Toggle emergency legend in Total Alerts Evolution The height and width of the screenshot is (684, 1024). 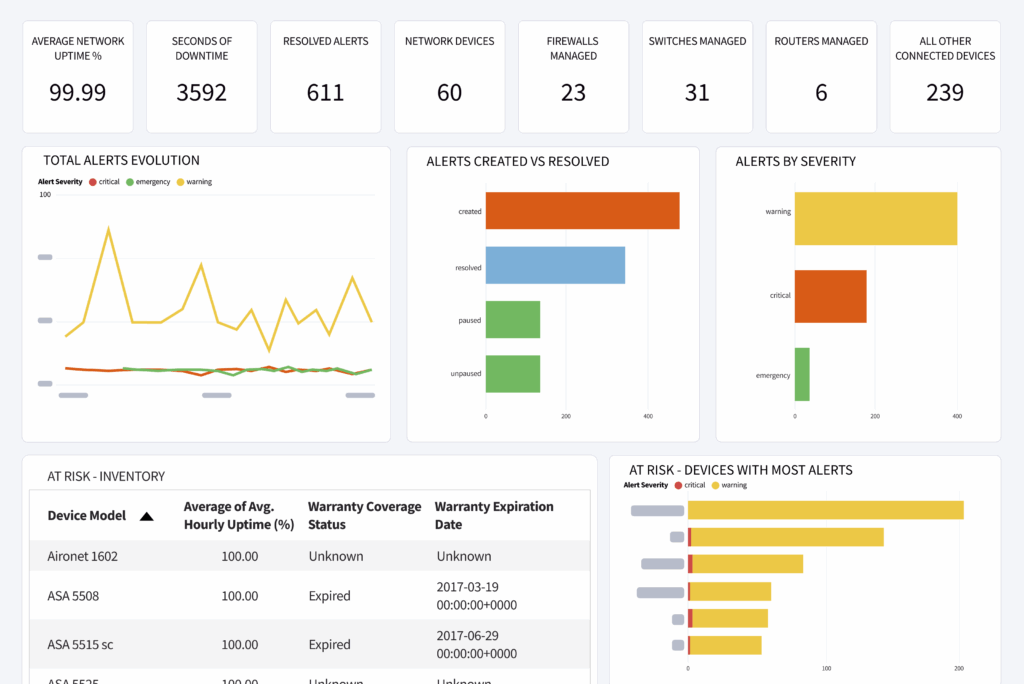point(148,182)
